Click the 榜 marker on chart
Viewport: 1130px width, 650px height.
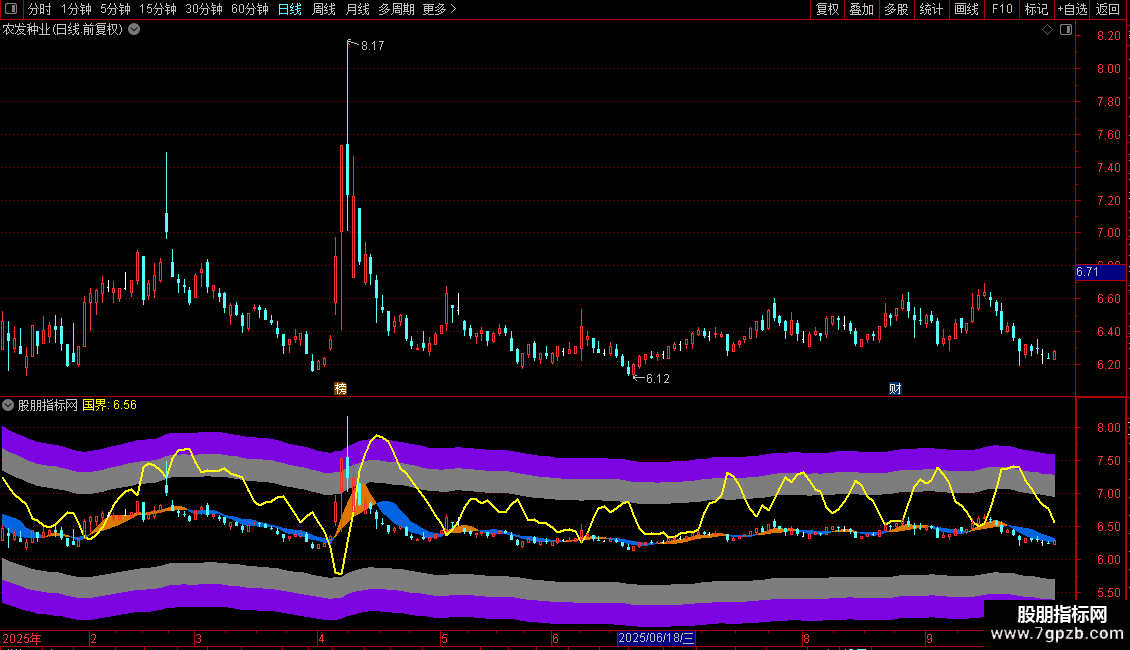coord(341,388)
